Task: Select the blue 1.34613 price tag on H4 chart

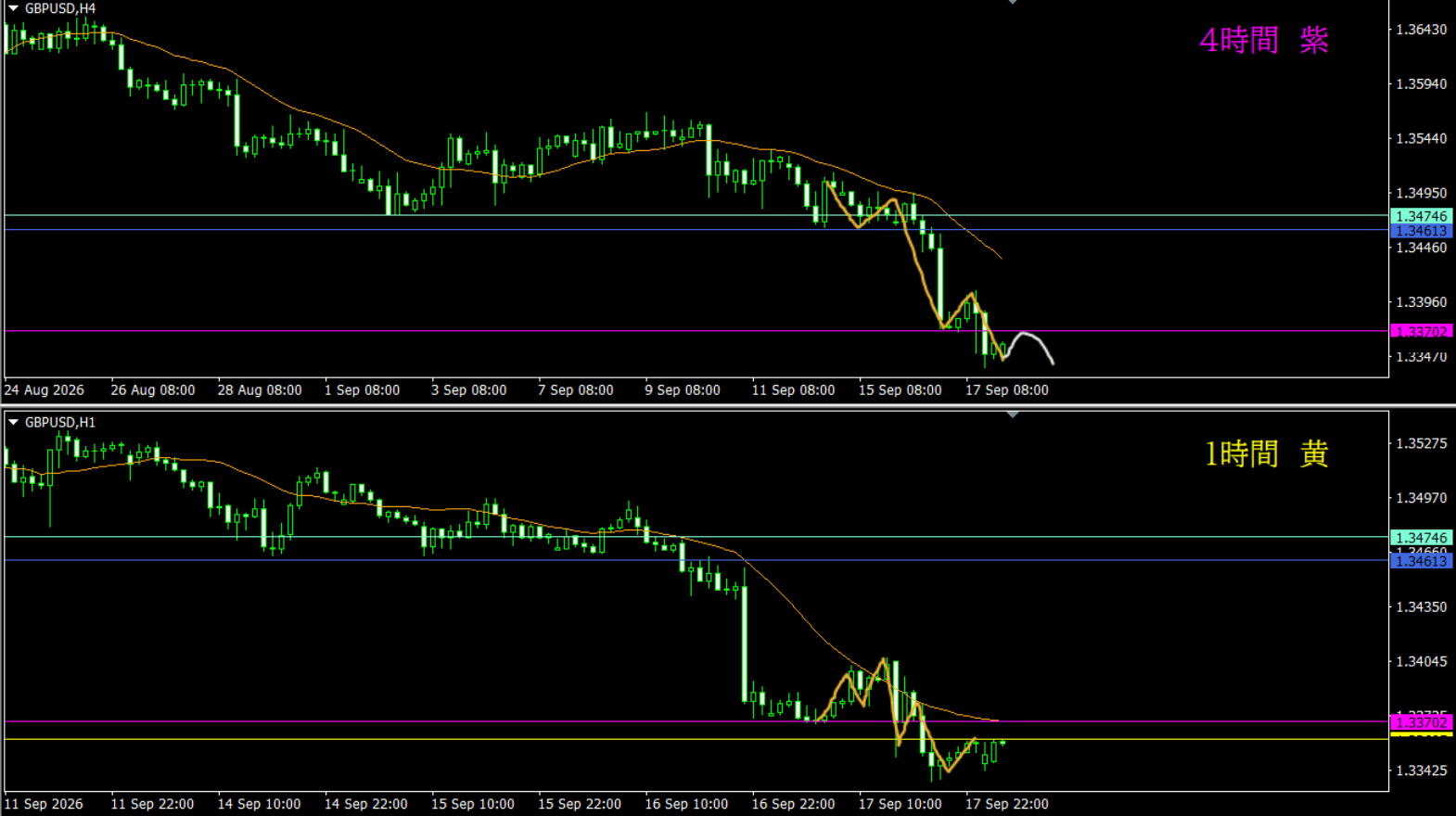Action: [x=1422, y=231]
